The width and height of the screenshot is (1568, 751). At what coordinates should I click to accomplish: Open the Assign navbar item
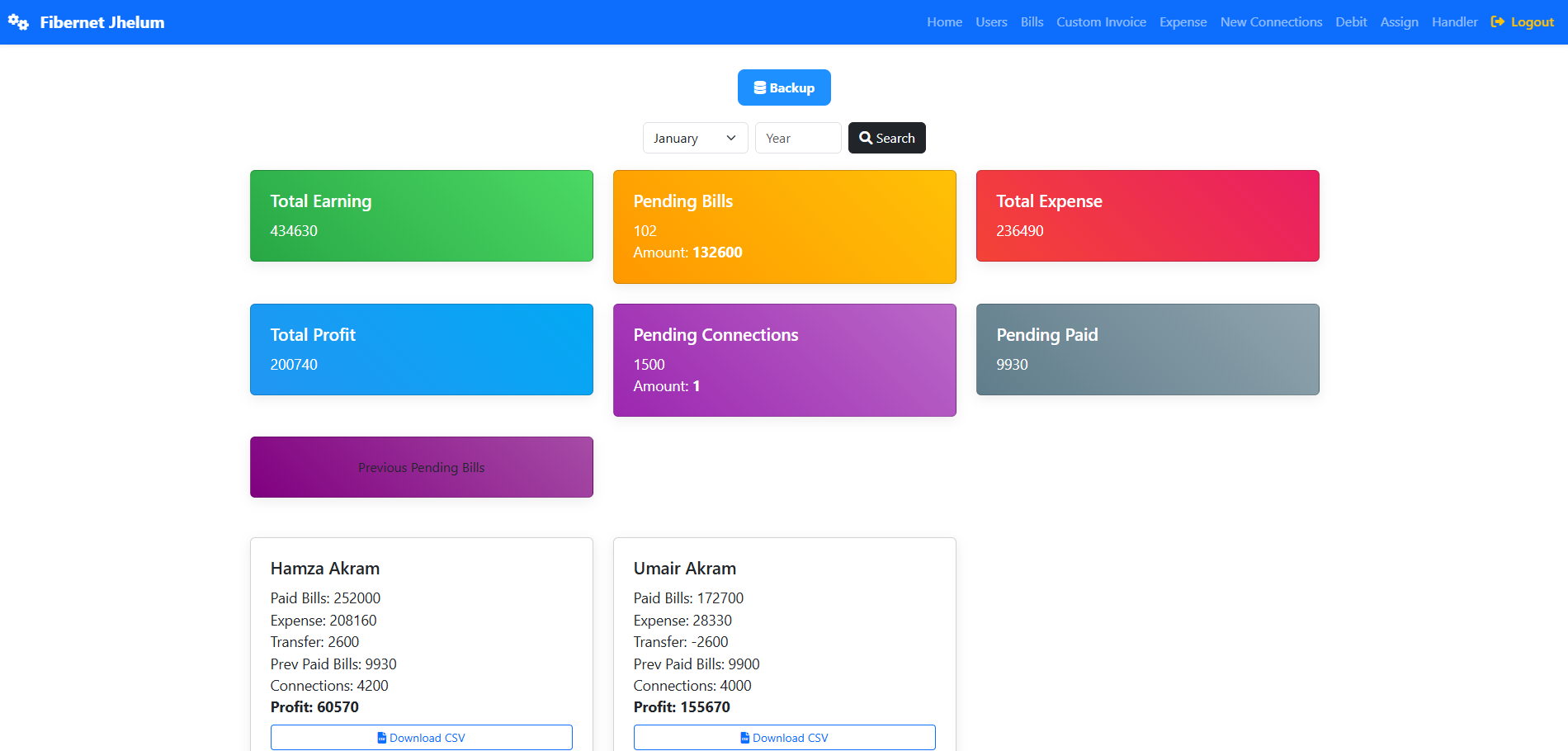1399,22
